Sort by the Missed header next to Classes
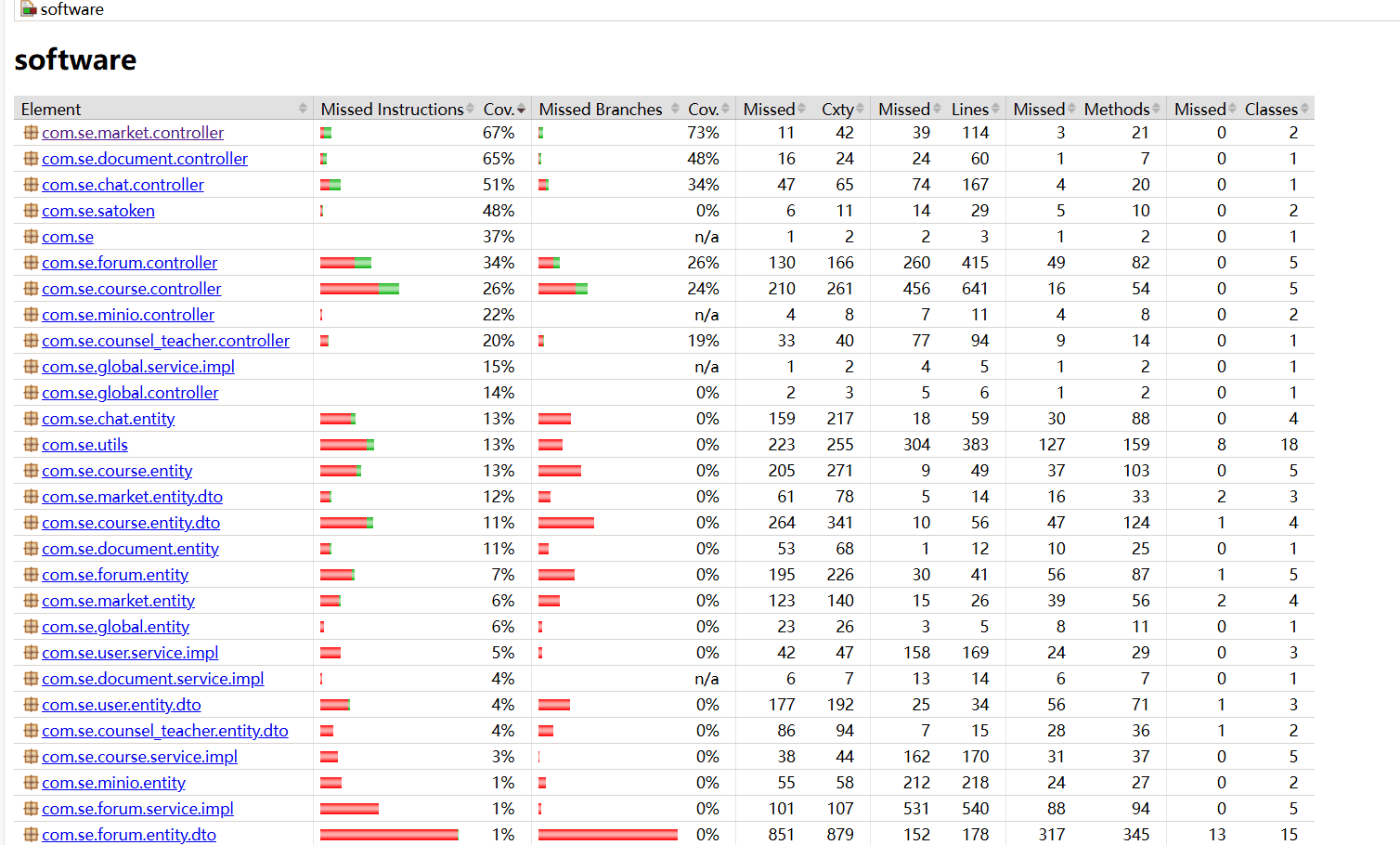Screen dimensions: 1400x845 (1204, 109)
